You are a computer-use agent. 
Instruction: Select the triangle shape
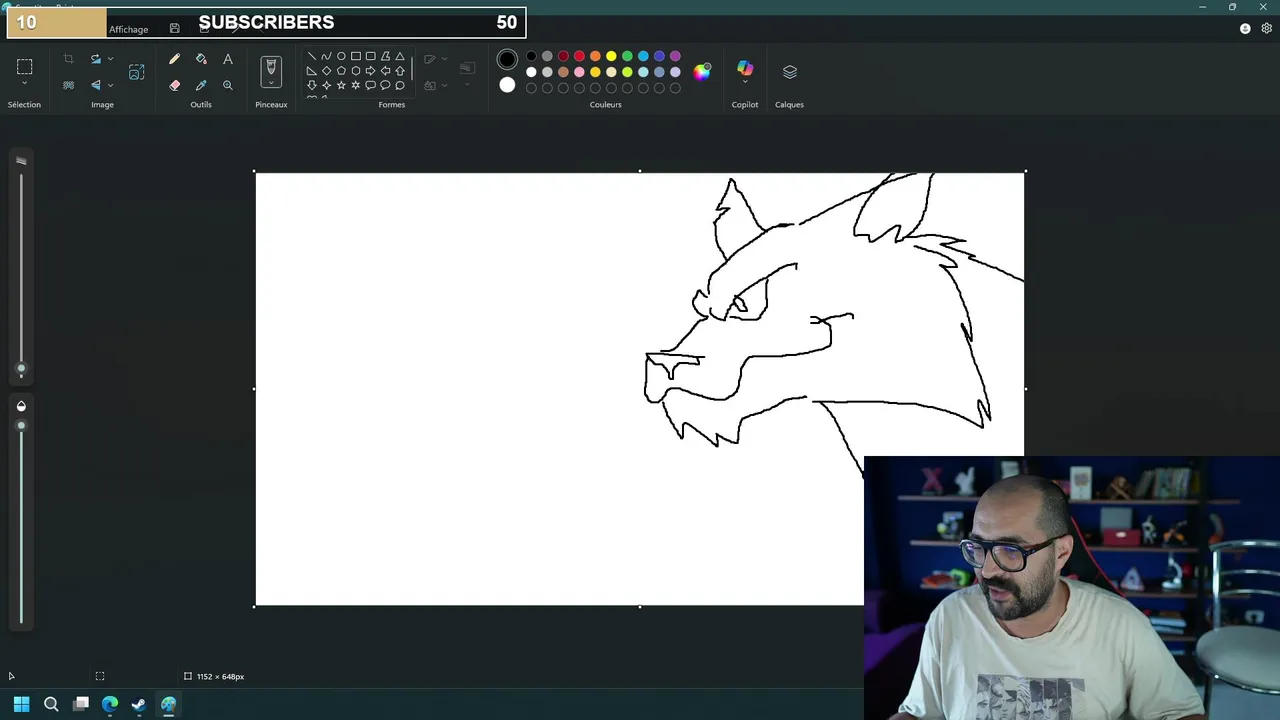[x=400, y=56]
